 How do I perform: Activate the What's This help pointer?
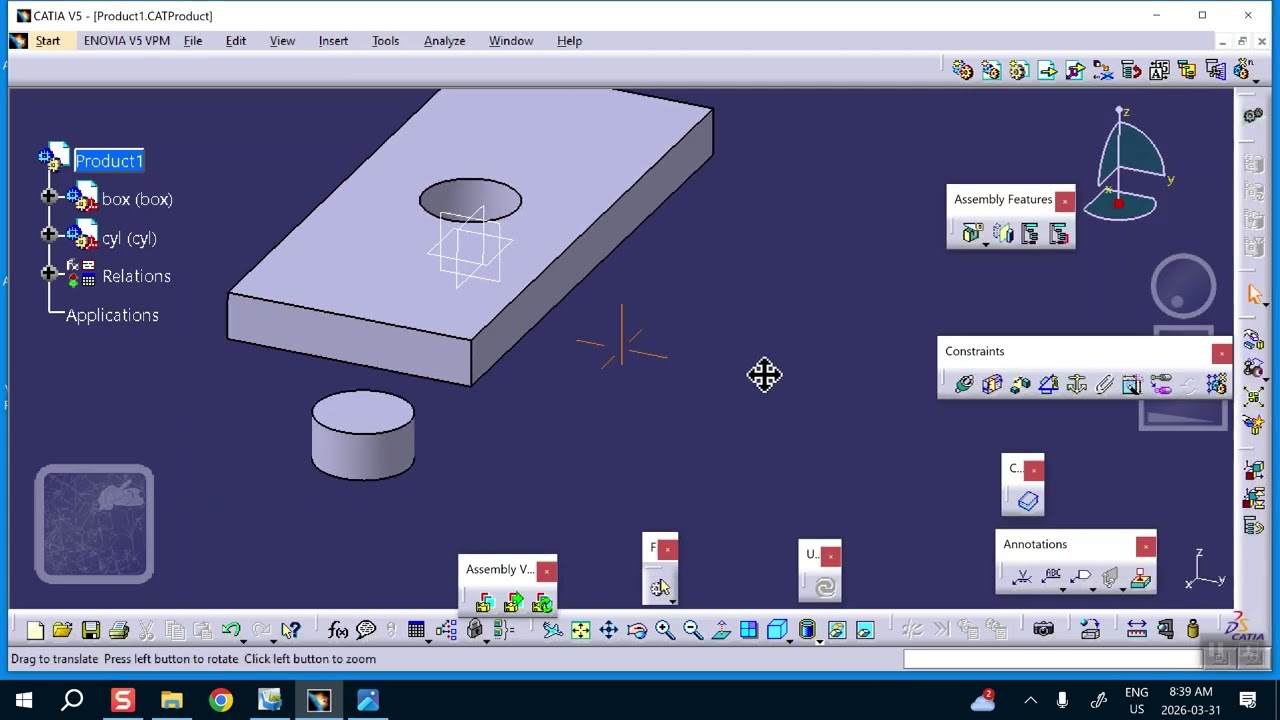(291, 630)
